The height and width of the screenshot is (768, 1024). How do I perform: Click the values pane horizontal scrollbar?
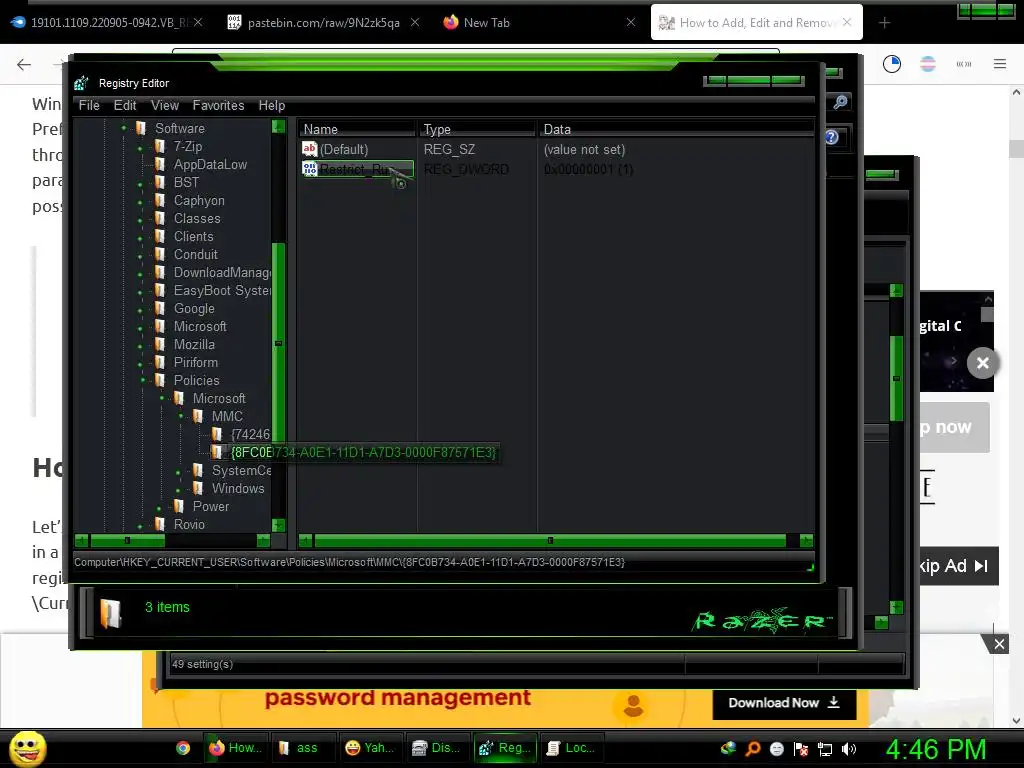click(550, 541)
